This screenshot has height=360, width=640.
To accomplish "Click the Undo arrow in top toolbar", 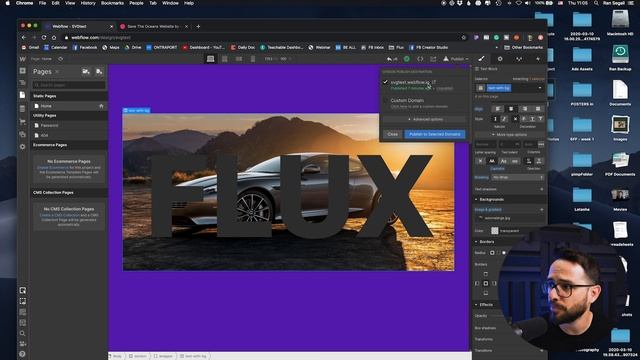I will click(x=389, y=59).
